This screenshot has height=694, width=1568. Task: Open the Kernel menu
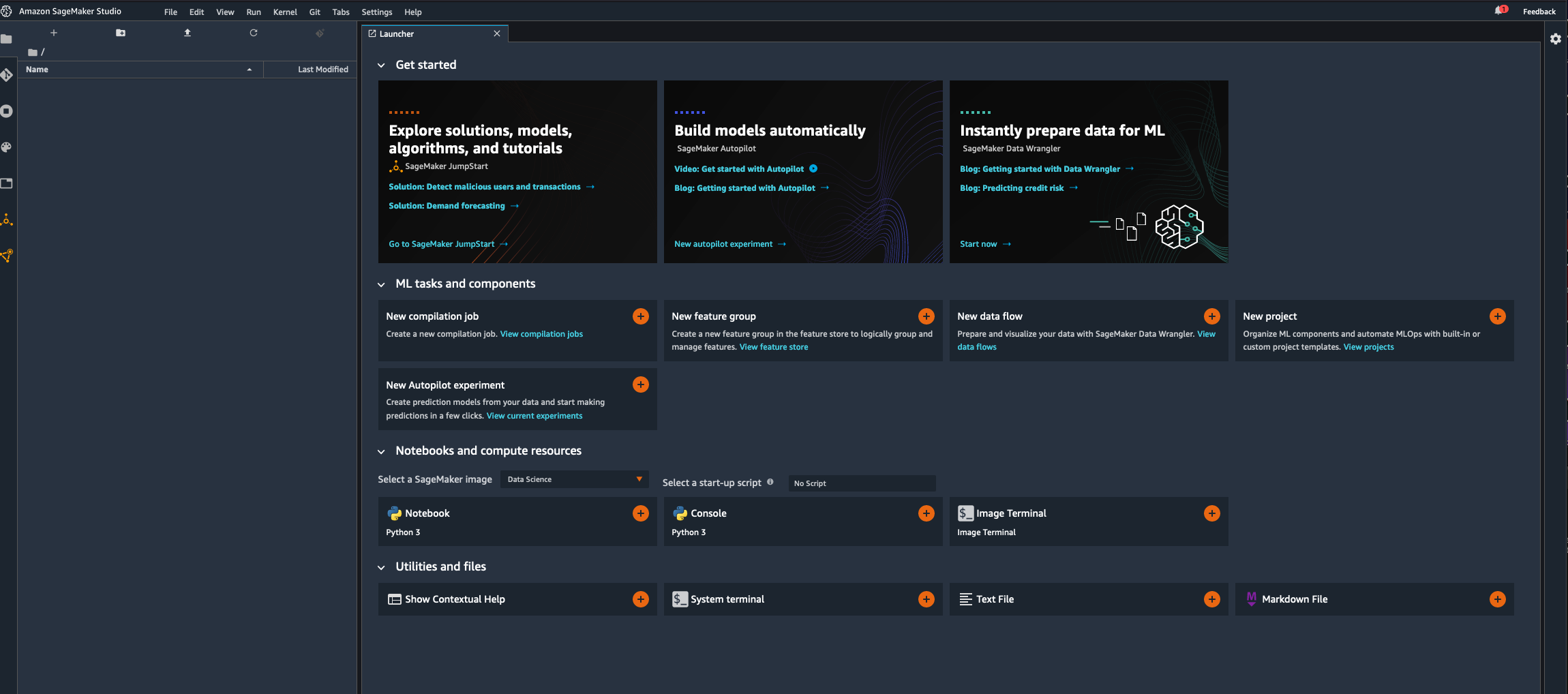285,12
